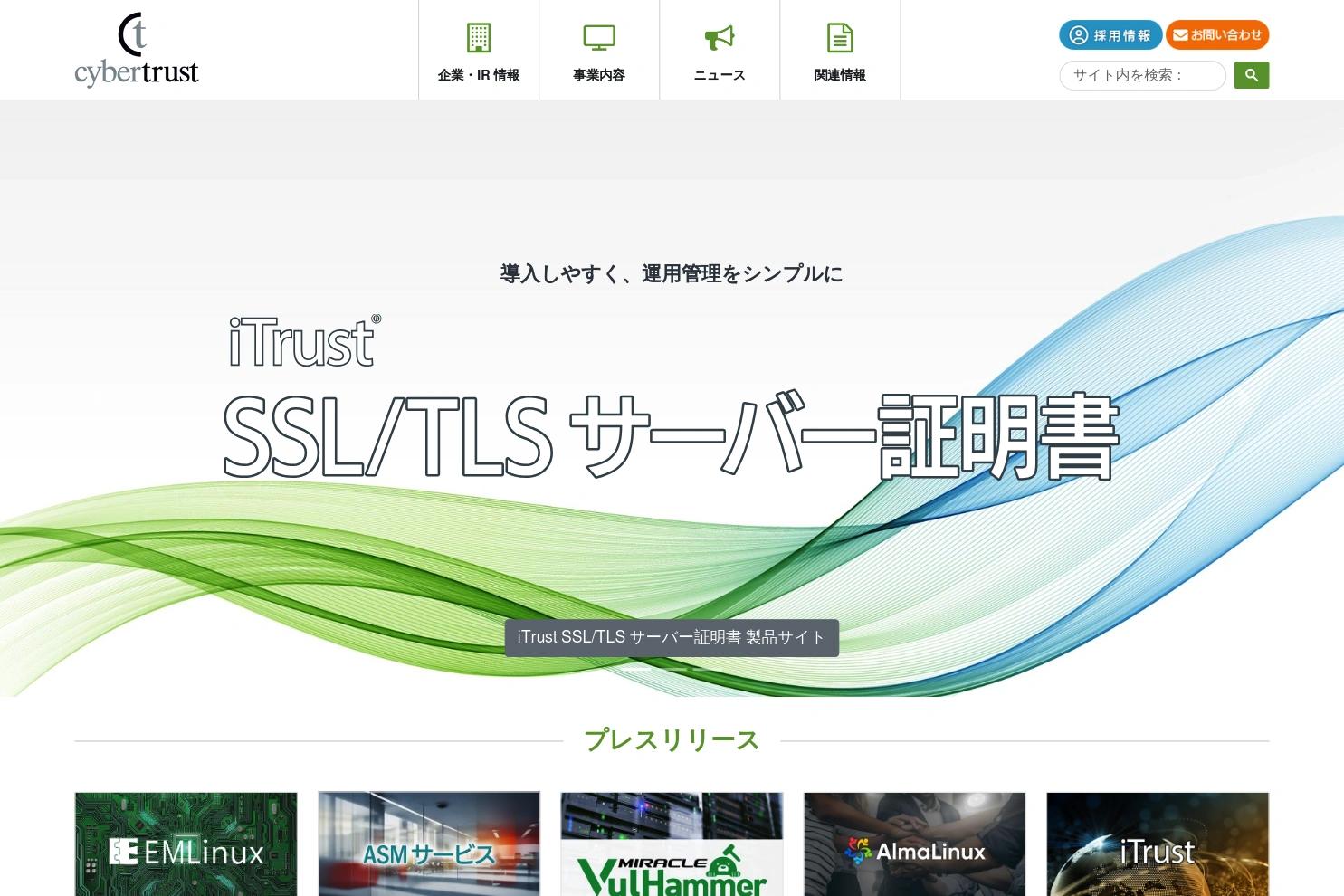
Task: Open the EMLinux press release thumbnail
Action: [x=186, y=844]
